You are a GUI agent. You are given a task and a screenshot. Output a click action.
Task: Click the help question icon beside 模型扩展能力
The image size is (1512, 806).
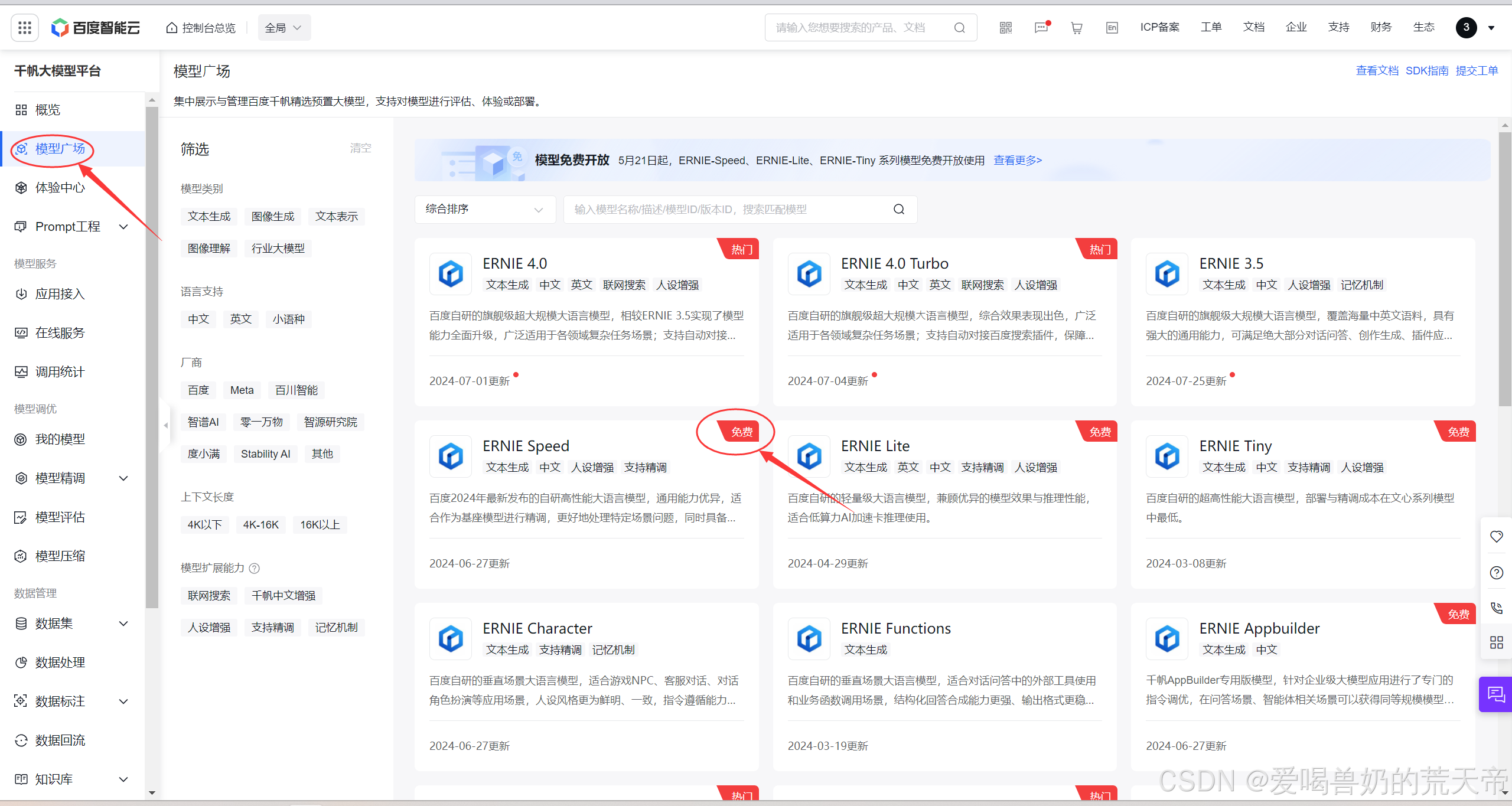tap(255, 568)
